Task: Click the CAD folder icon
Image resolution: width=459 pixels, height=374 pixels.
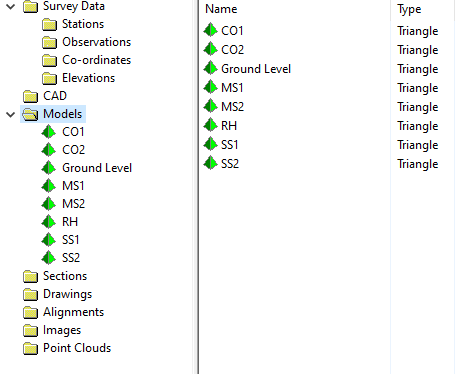Action: (x=30, y=96)
